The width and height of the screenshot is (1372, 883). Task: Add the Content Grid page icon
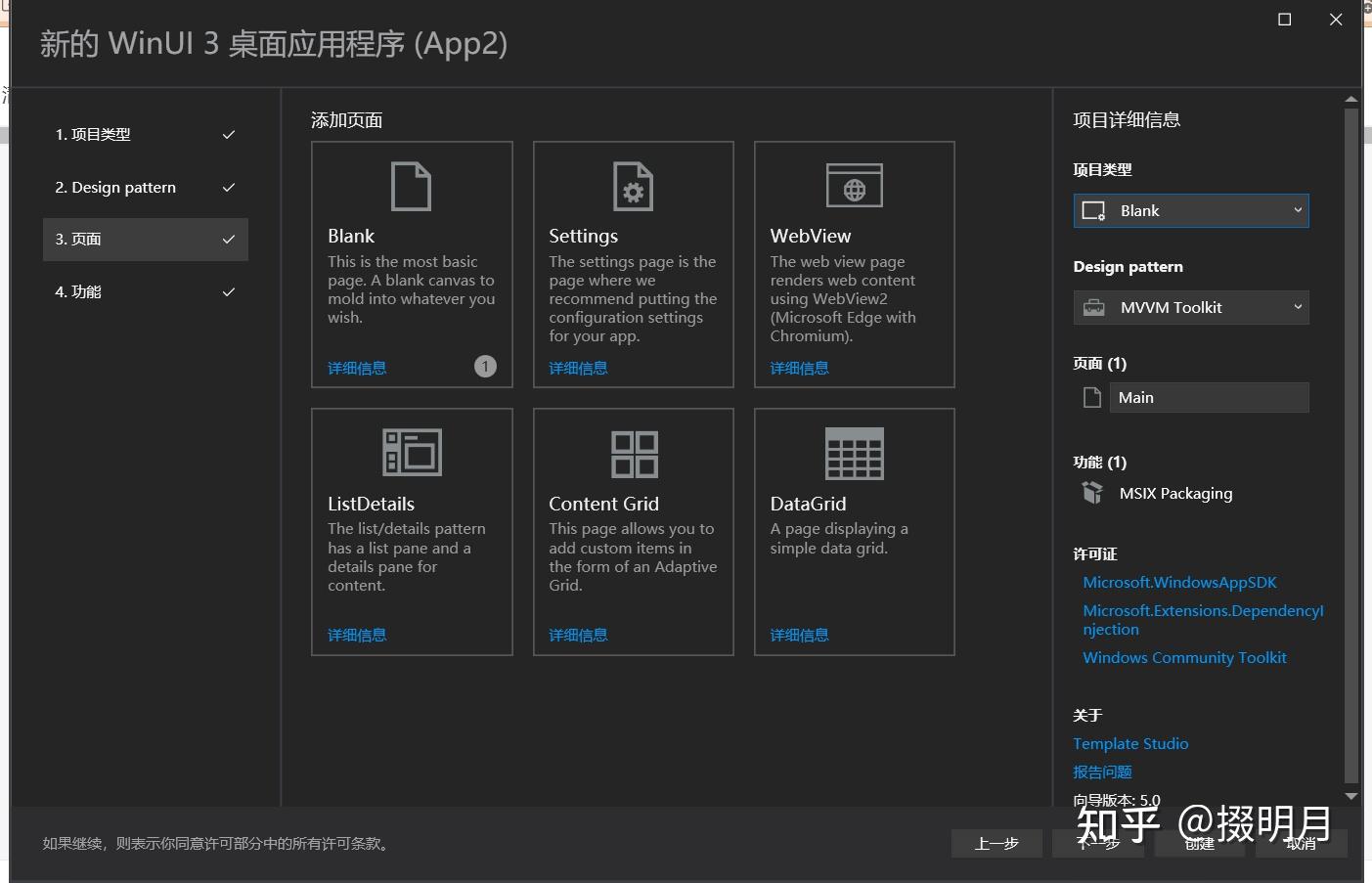(x=634, y=454)
